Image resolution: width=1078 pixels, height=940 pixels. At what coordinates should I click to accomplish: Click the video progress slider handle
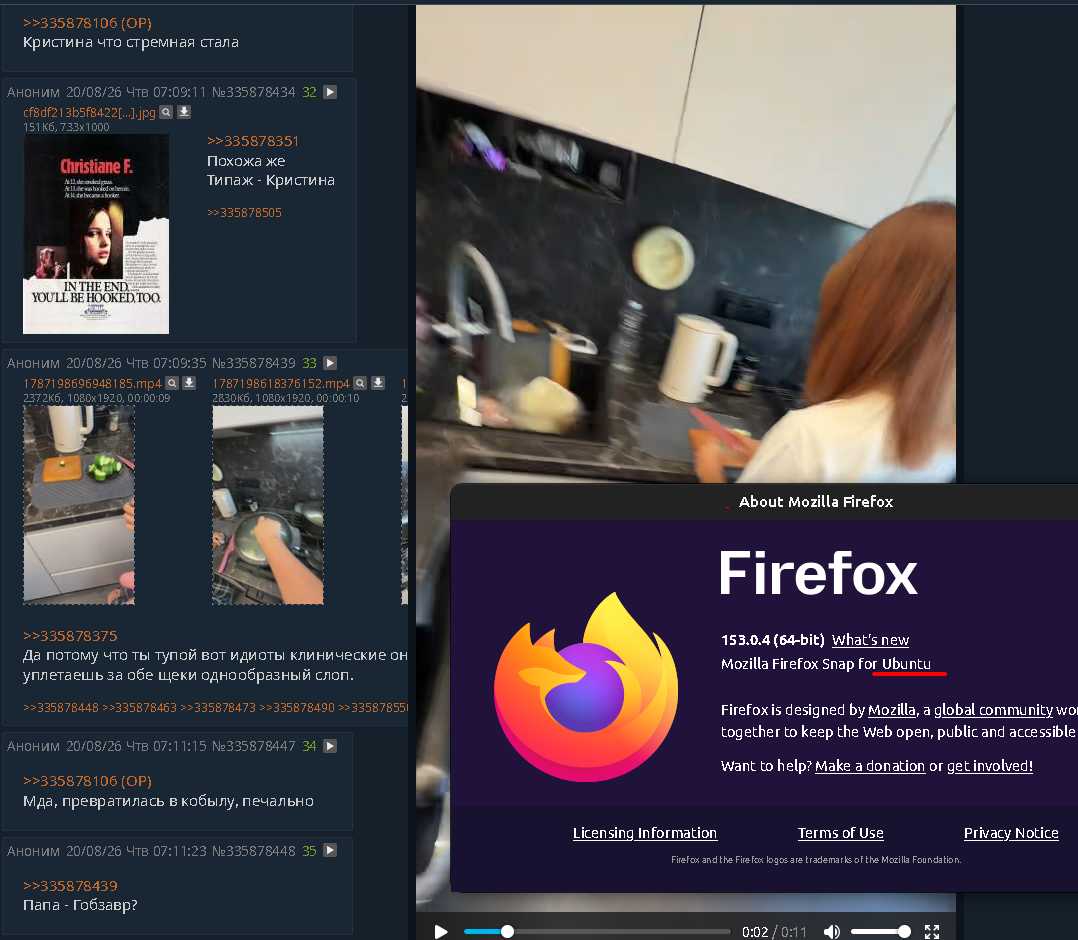pyautogui.click(x=507, y=932)
